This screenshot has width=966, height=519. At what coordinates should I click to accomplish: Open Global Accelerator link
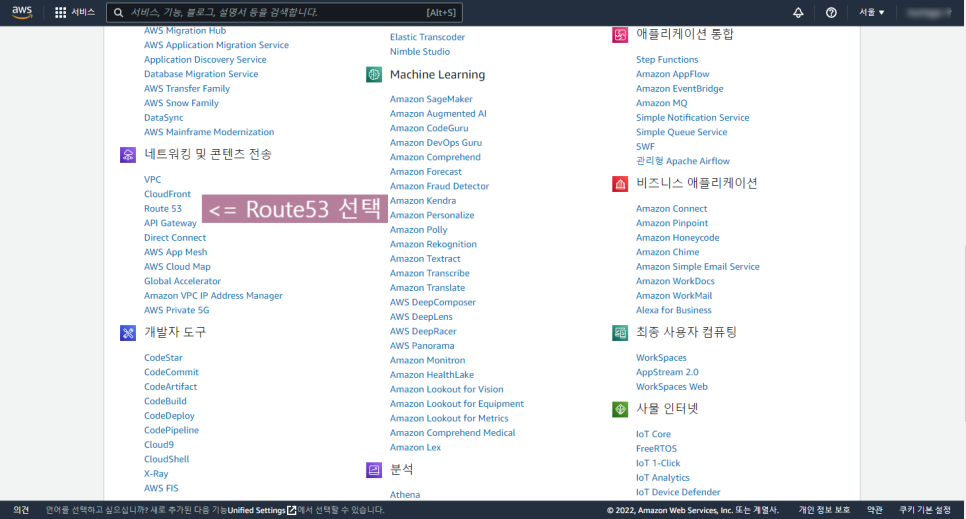[x=182, y=281]
